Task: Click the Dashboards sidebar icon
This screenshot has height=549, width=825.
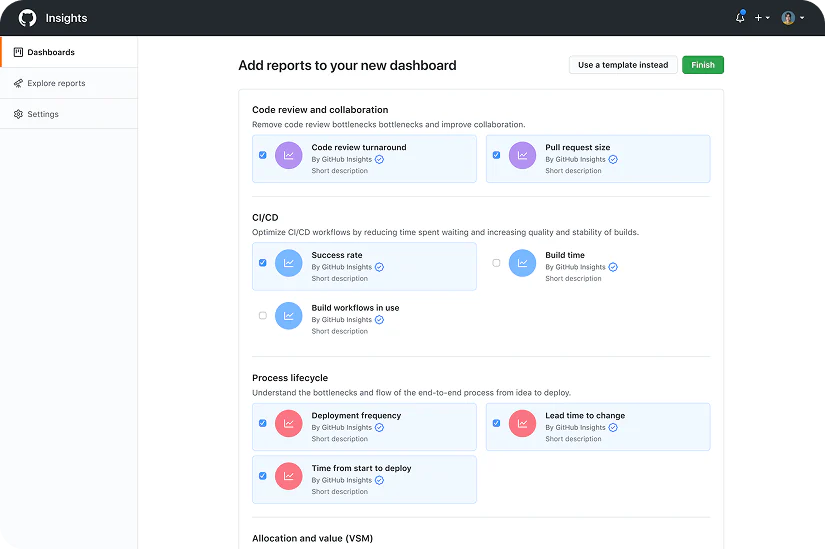Action: [18, 52]
